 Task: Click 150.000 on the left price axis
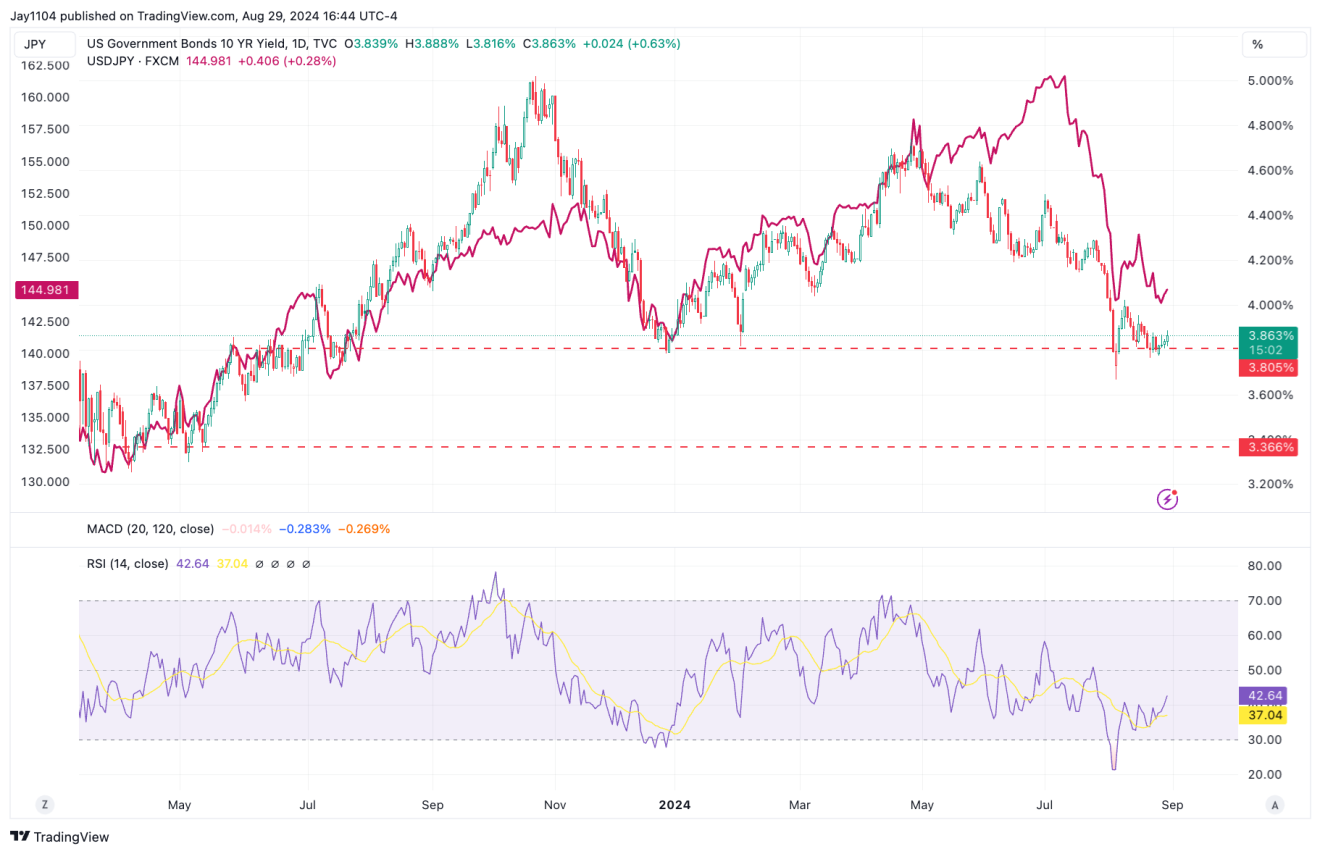[x=45, y=226]
